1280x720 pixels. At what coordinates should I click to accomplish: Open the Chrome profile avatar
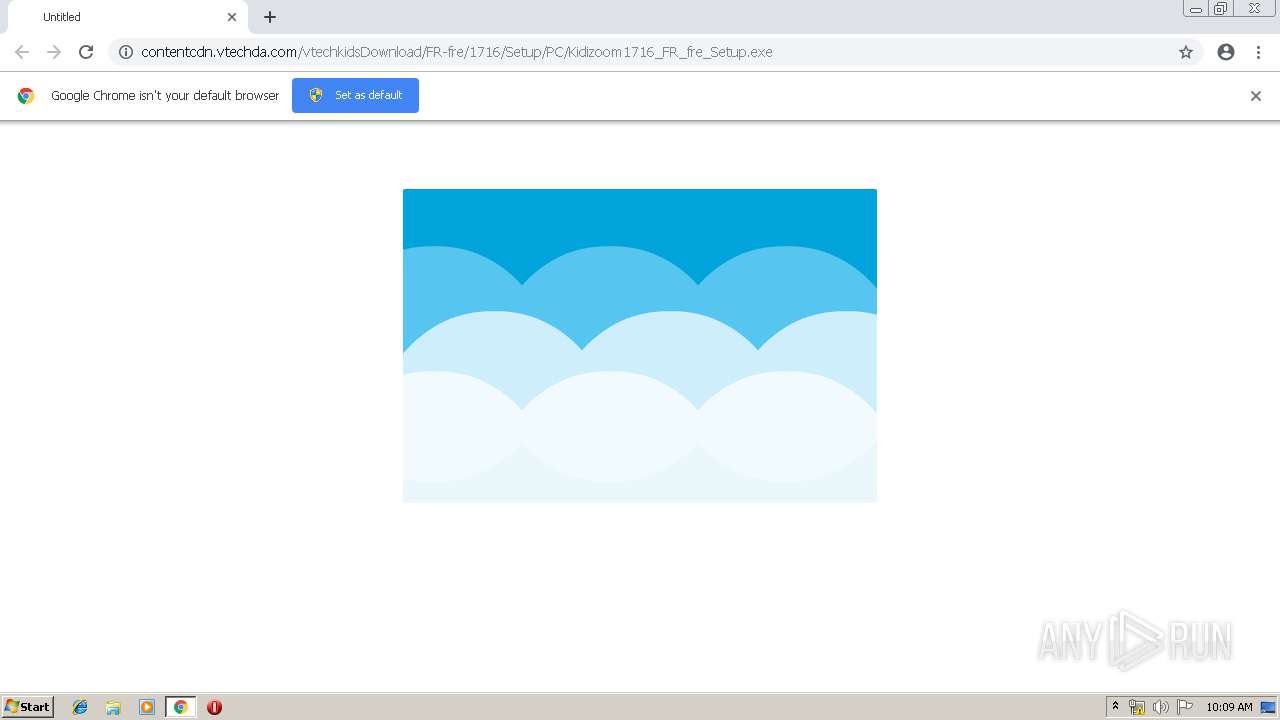pyautogui.click(x=1226, y=52)
